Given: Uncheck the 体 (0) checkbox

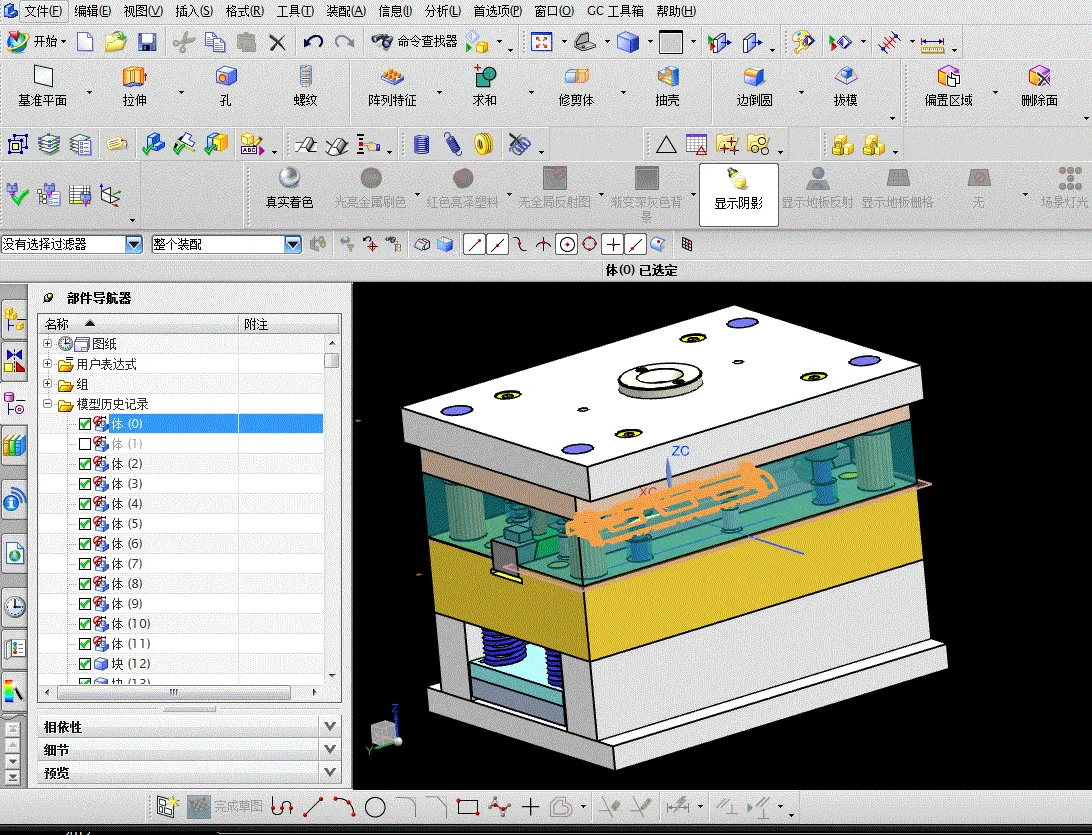Looking at the screenshot, I should 85,424.
